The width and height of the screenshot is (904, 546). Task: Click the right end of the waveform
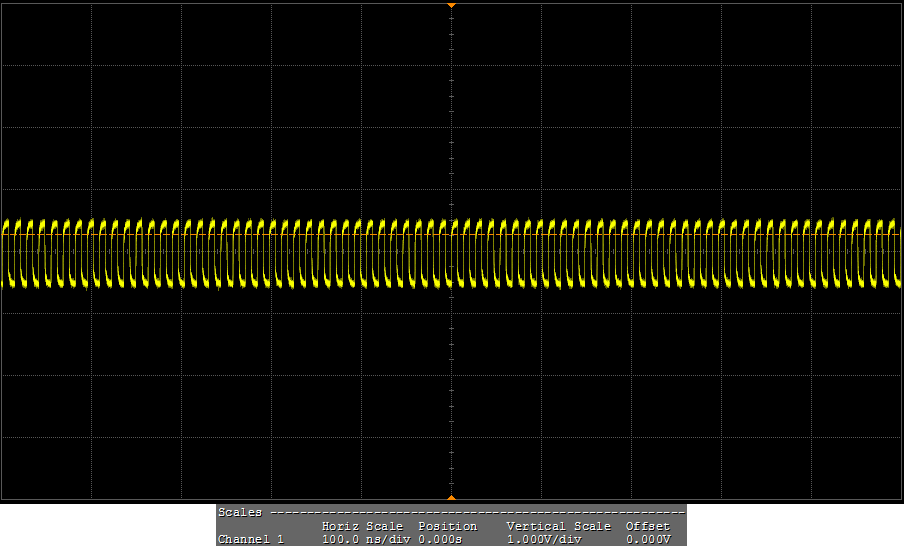896,252
